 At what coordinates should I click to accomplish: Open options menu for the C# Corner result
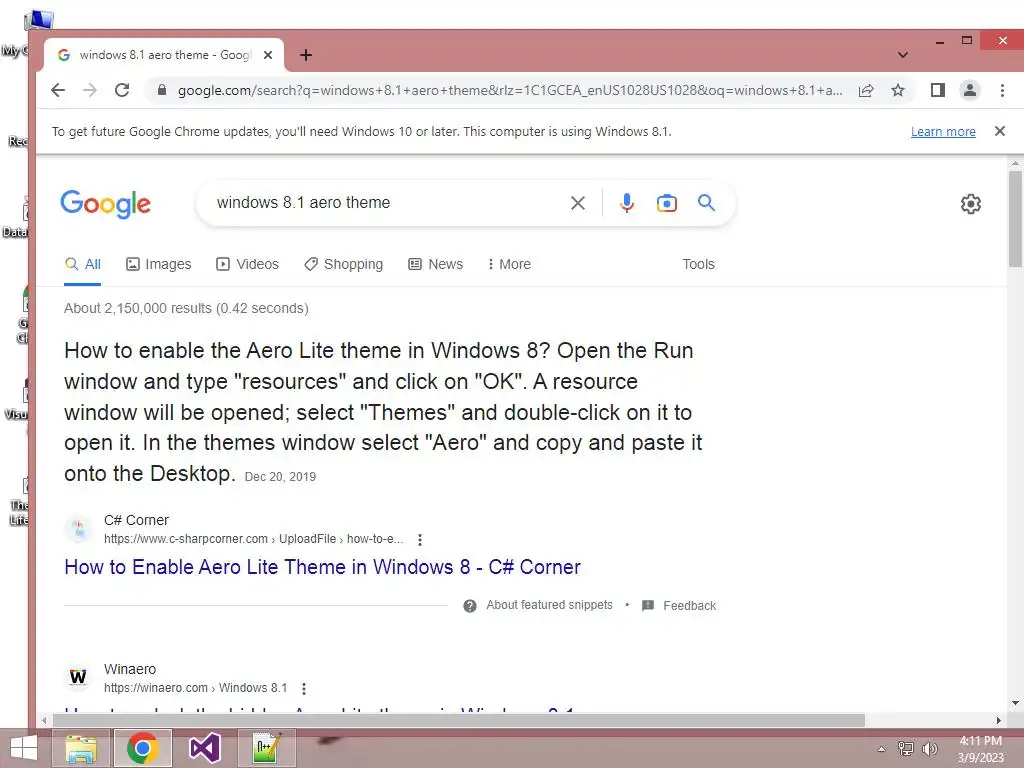[x=420, y=540]
